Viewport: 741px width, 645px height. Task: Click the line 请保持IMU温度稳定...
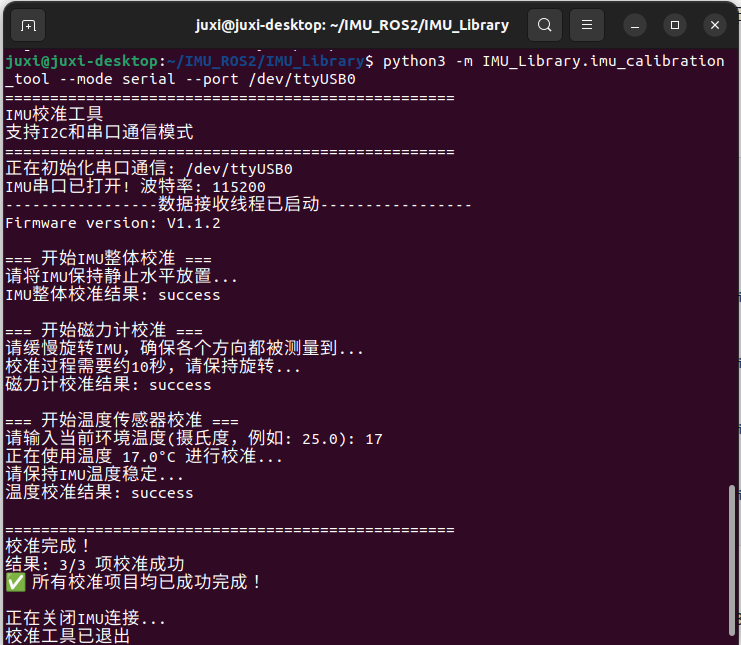click(x=95, y=475)
